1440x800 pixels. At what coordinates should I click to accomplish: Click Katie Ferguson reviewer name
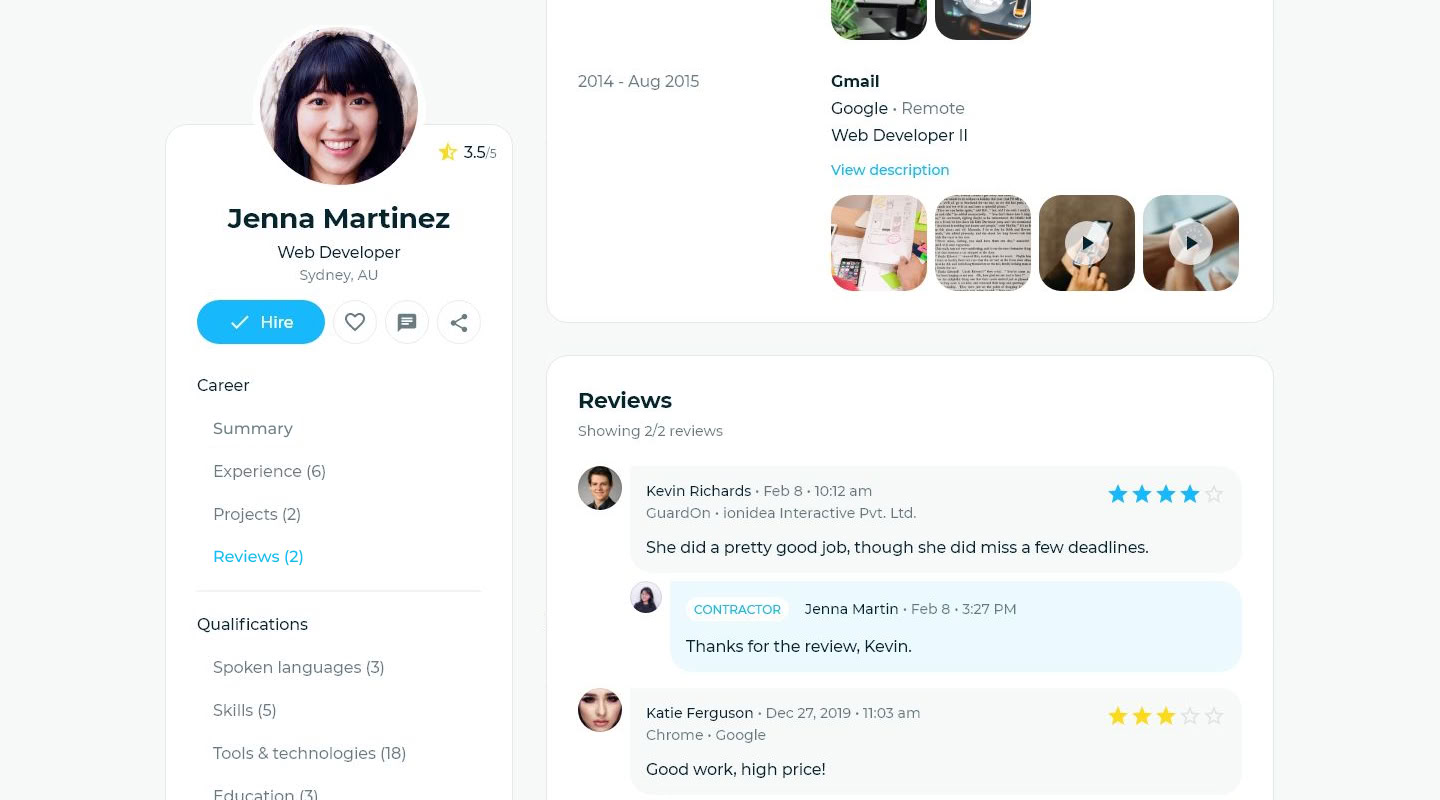[699, 713]
